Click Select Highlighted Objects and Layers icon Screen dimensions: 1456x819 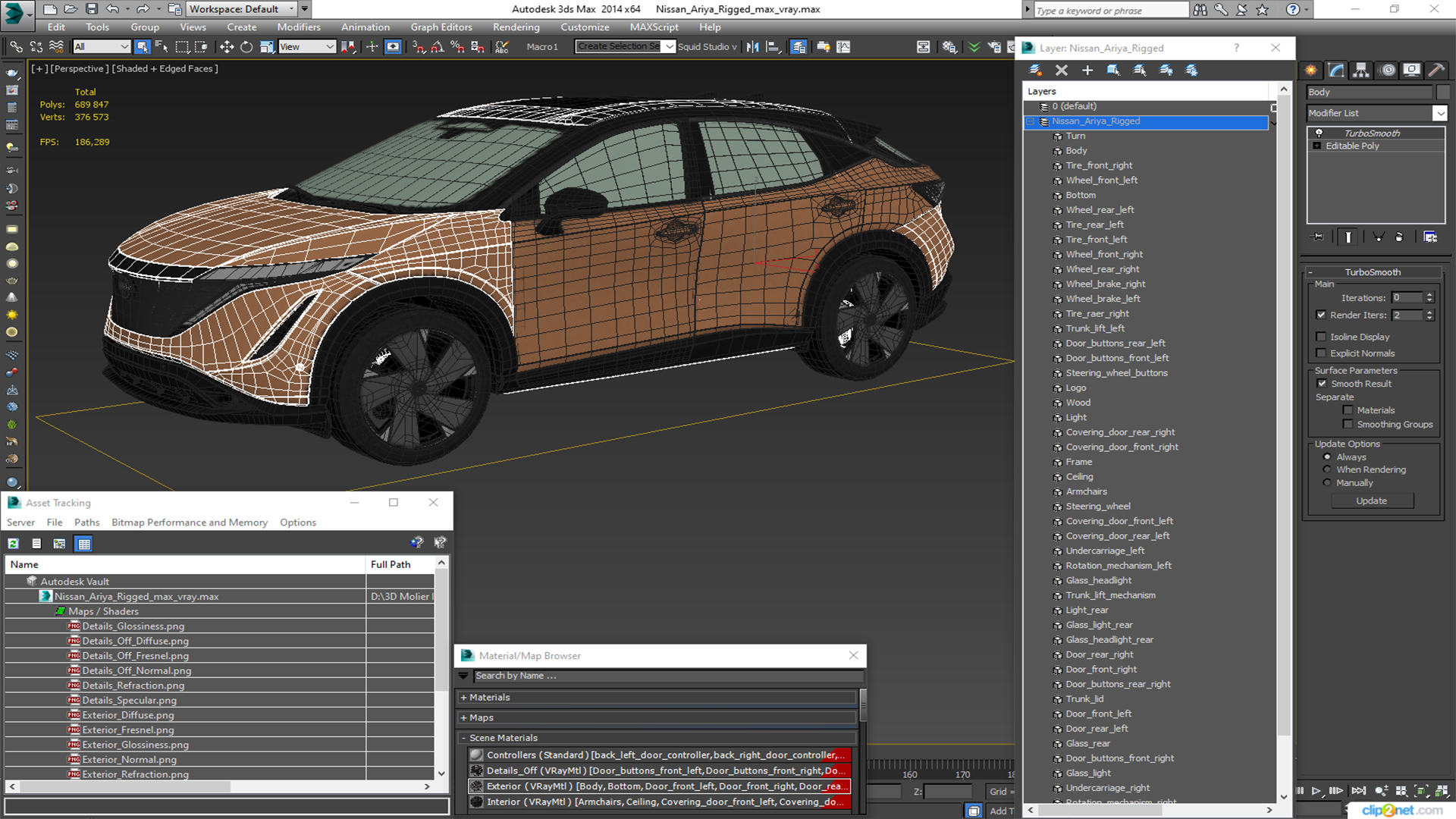coord(1113,71)
